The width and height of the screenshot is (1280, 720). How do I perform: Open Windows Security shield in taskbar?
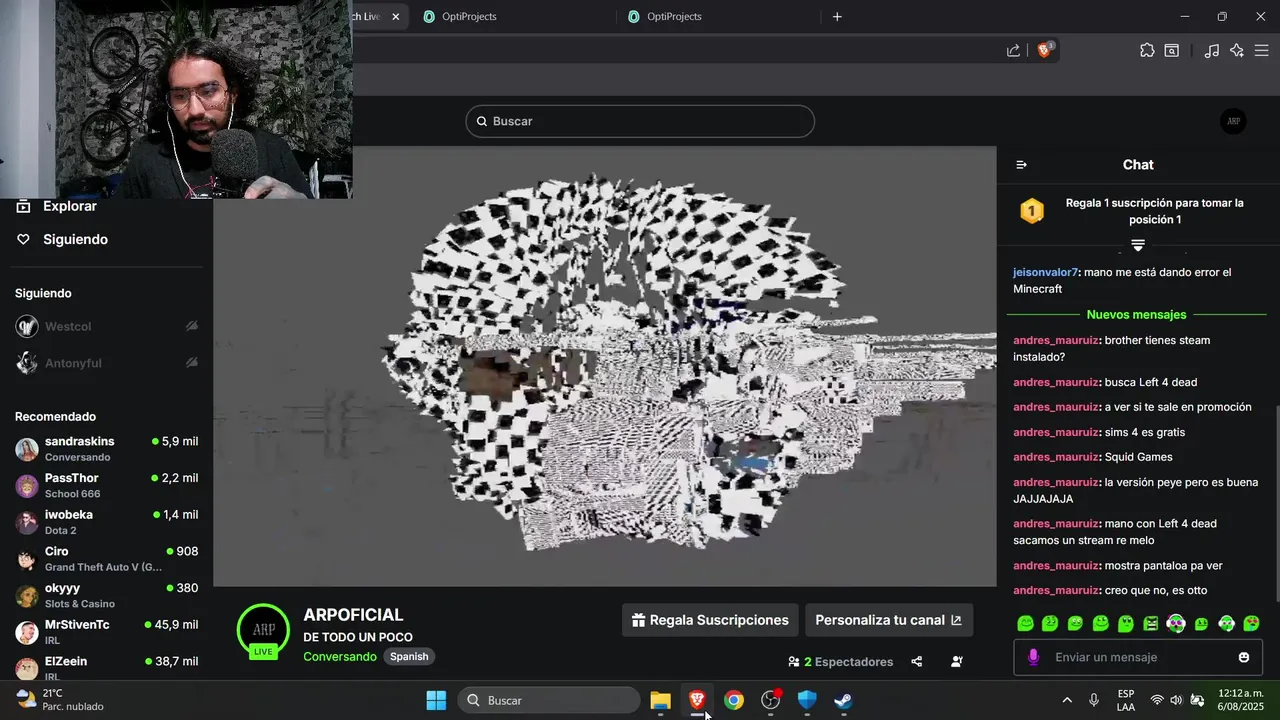click(x=807, y=700)
